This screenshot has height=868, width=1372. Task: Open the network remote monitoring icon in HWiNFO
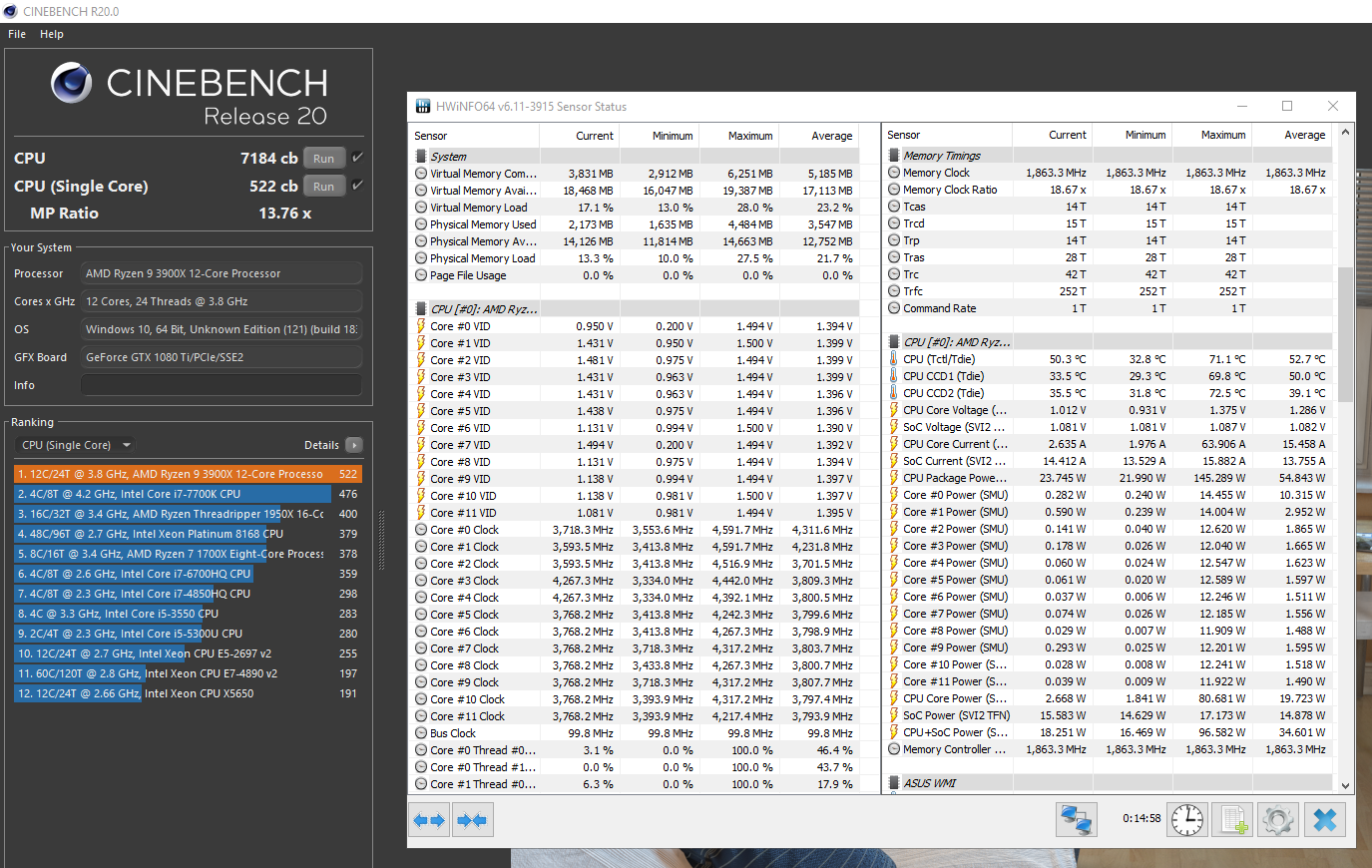point(1077,820)
